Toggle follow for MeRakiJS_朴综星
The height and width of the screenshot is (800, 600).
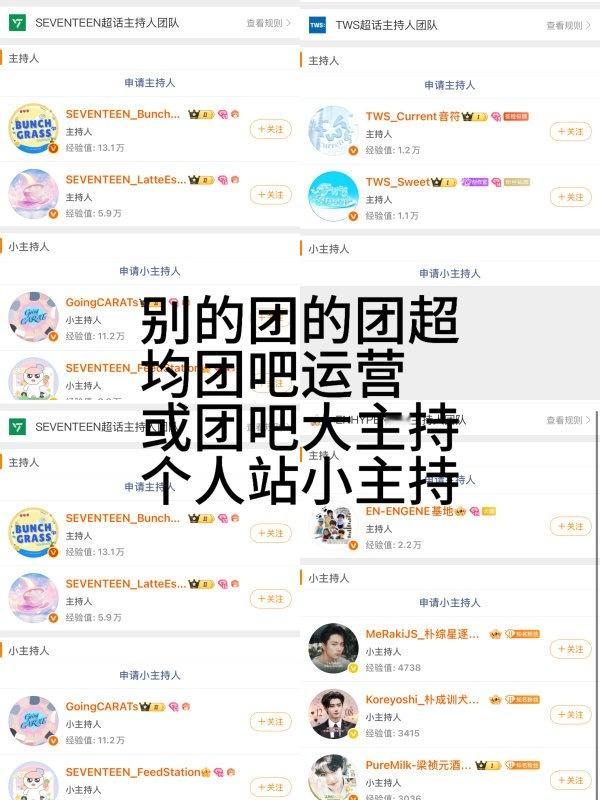570,649
